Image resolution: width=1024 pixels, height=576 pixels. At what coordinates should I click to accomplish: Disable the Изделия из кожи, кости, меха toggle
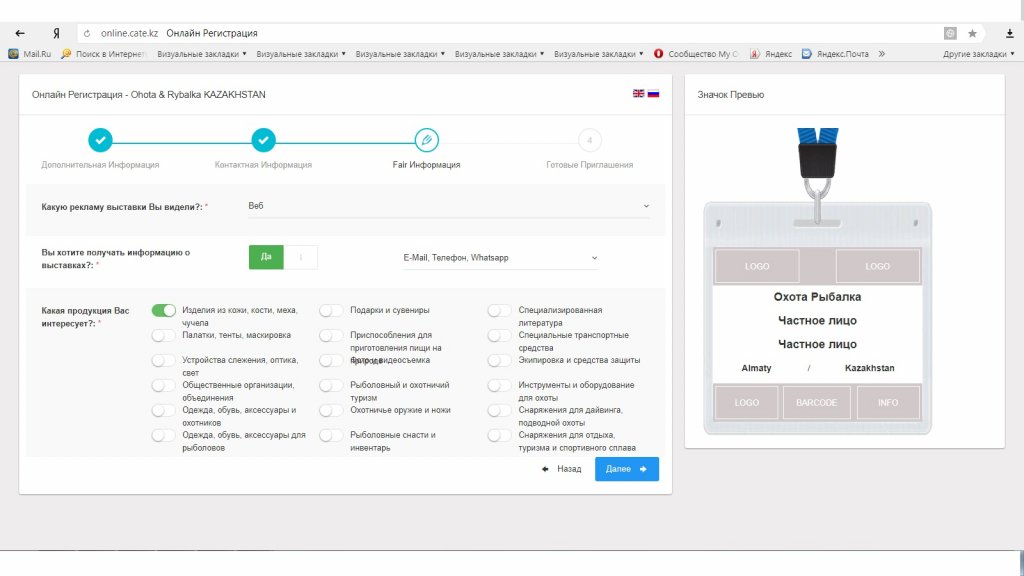click(x=164, y=311)
